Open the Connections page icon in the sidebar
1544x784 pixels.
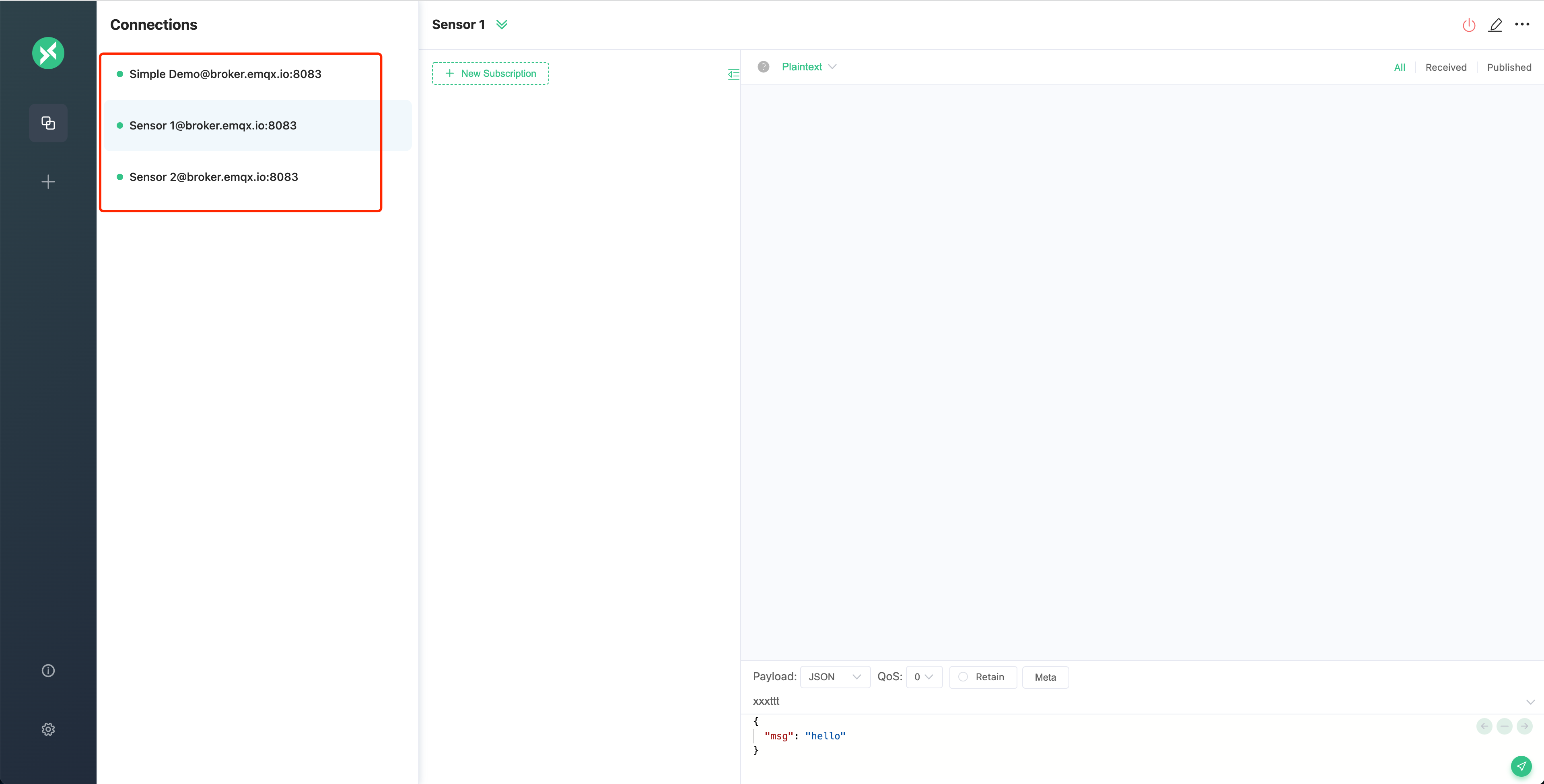click(48, 123)
